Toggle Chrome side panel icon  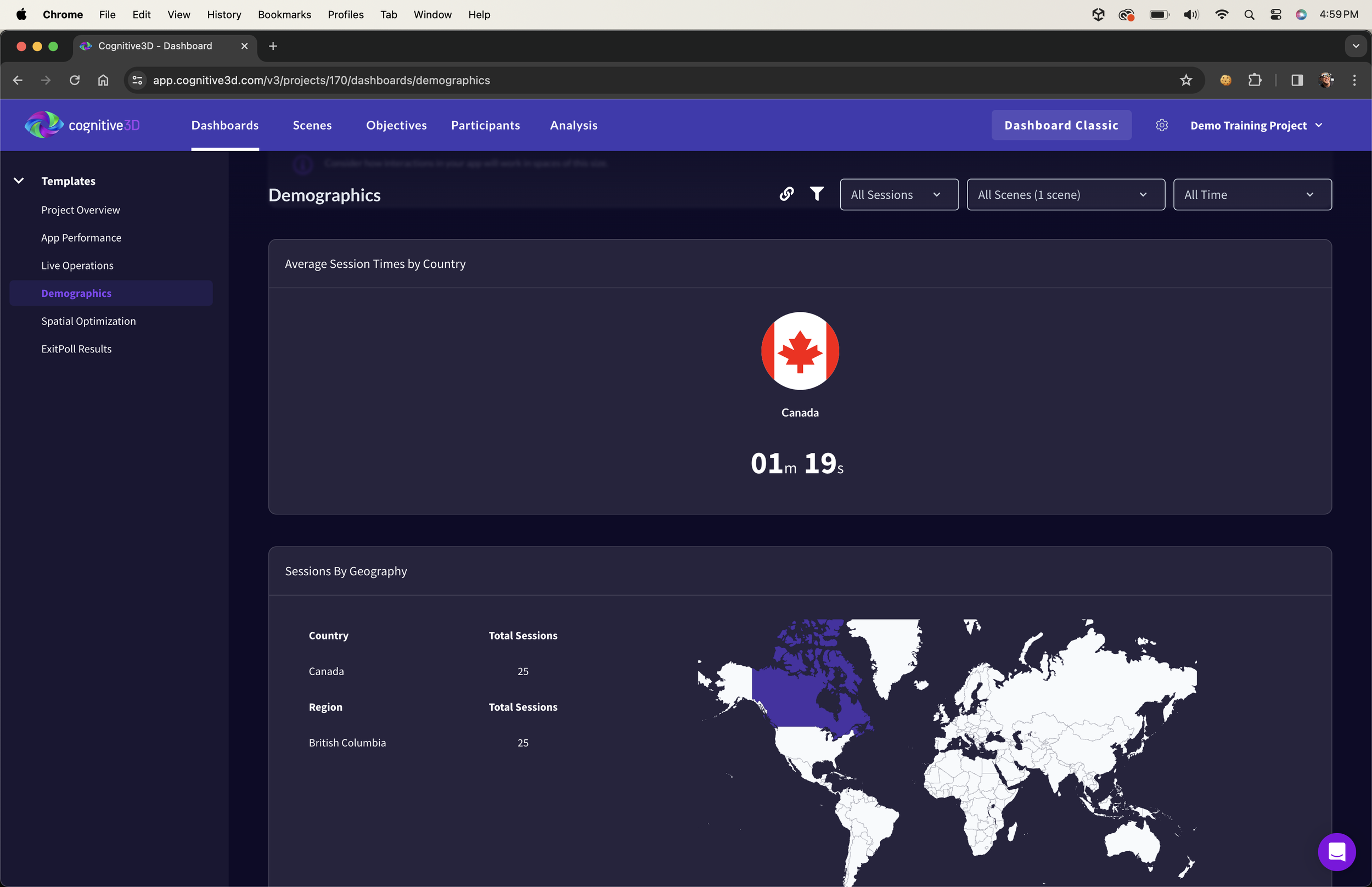[1297, 80]
